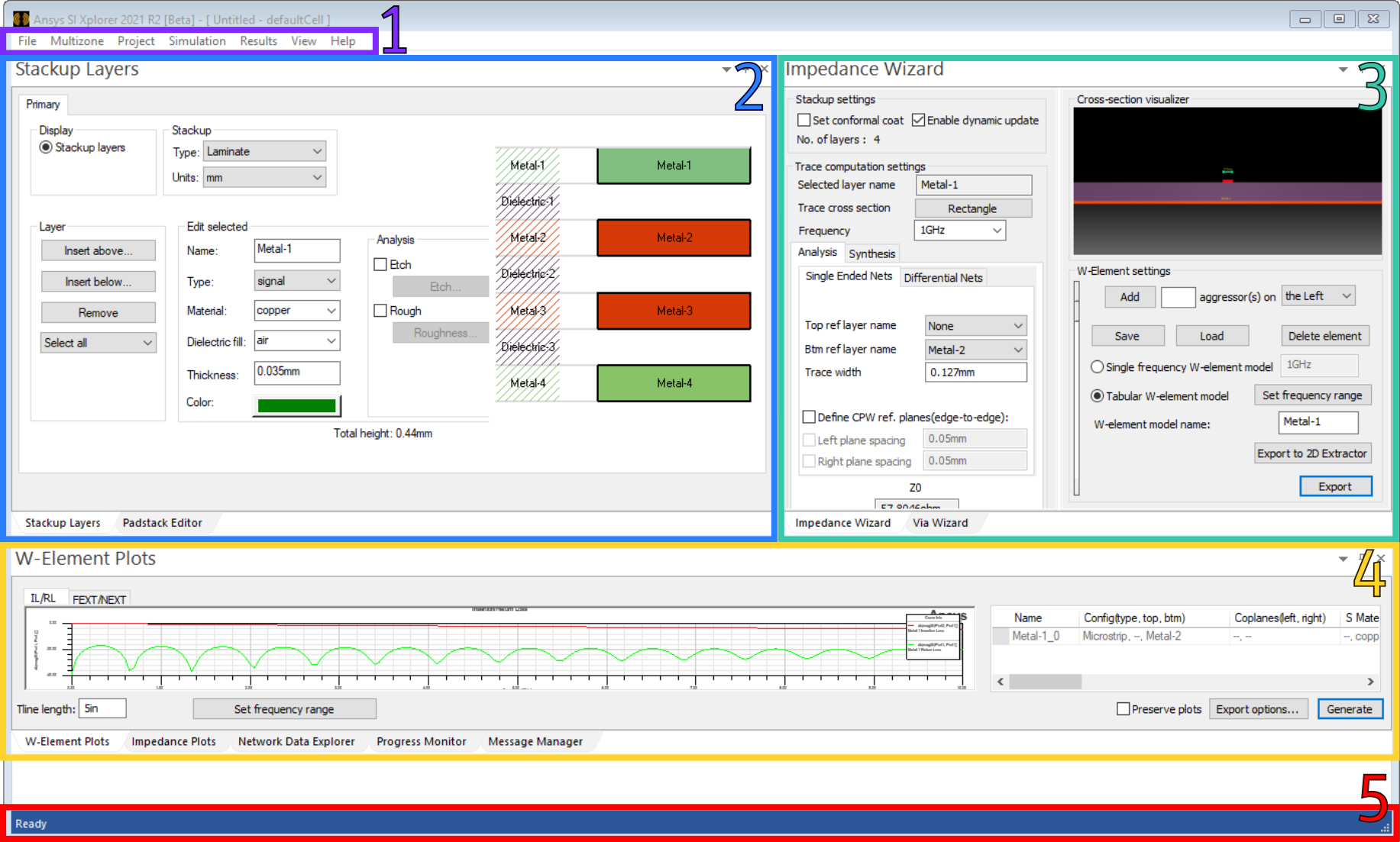Close the W-Element Plots panel
1400x842 pixels.
click(x=1381, y=559)
